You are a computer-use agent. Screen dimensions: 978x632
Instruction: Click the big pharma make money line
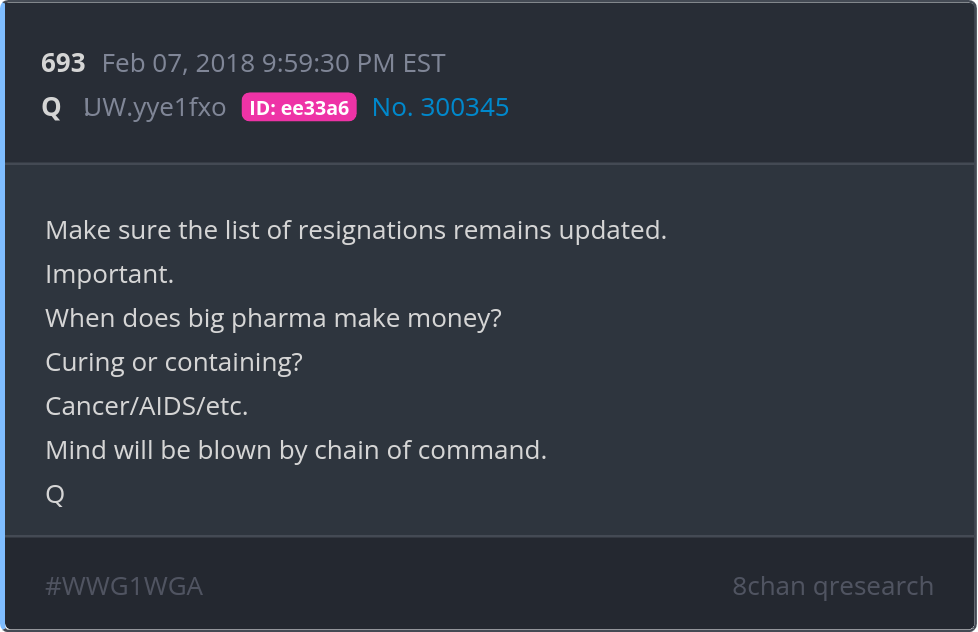(273, 318)
